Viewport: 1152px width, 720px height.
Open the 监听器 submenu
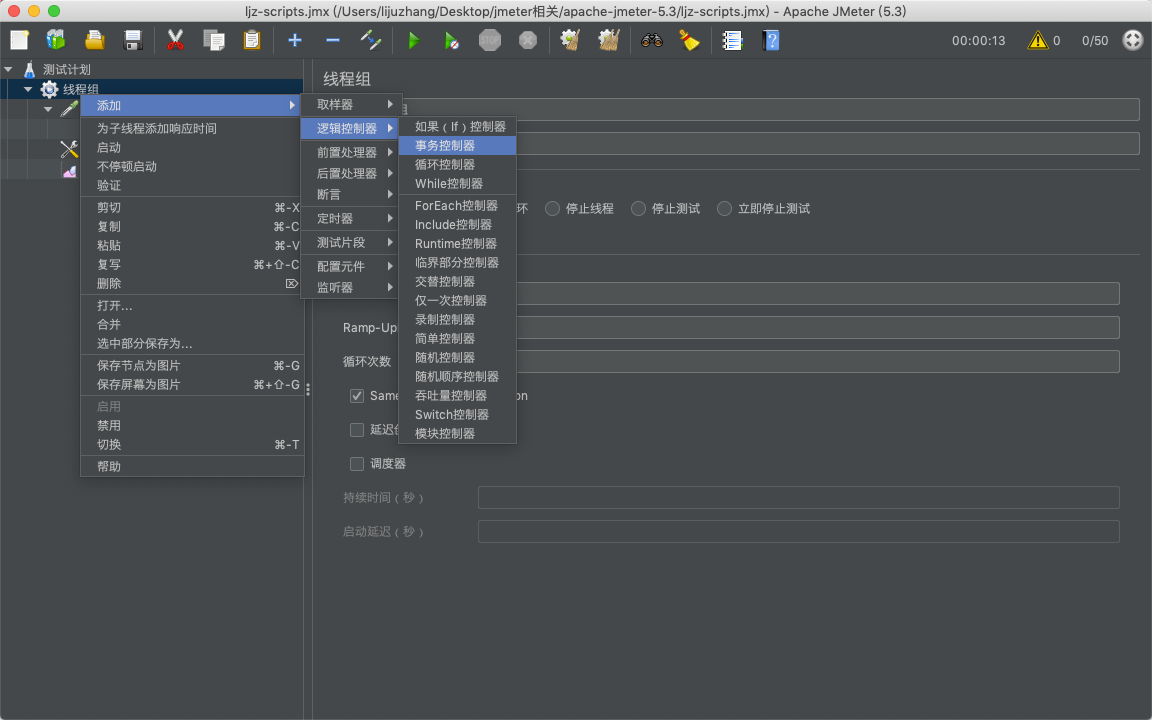click(351, 287)
